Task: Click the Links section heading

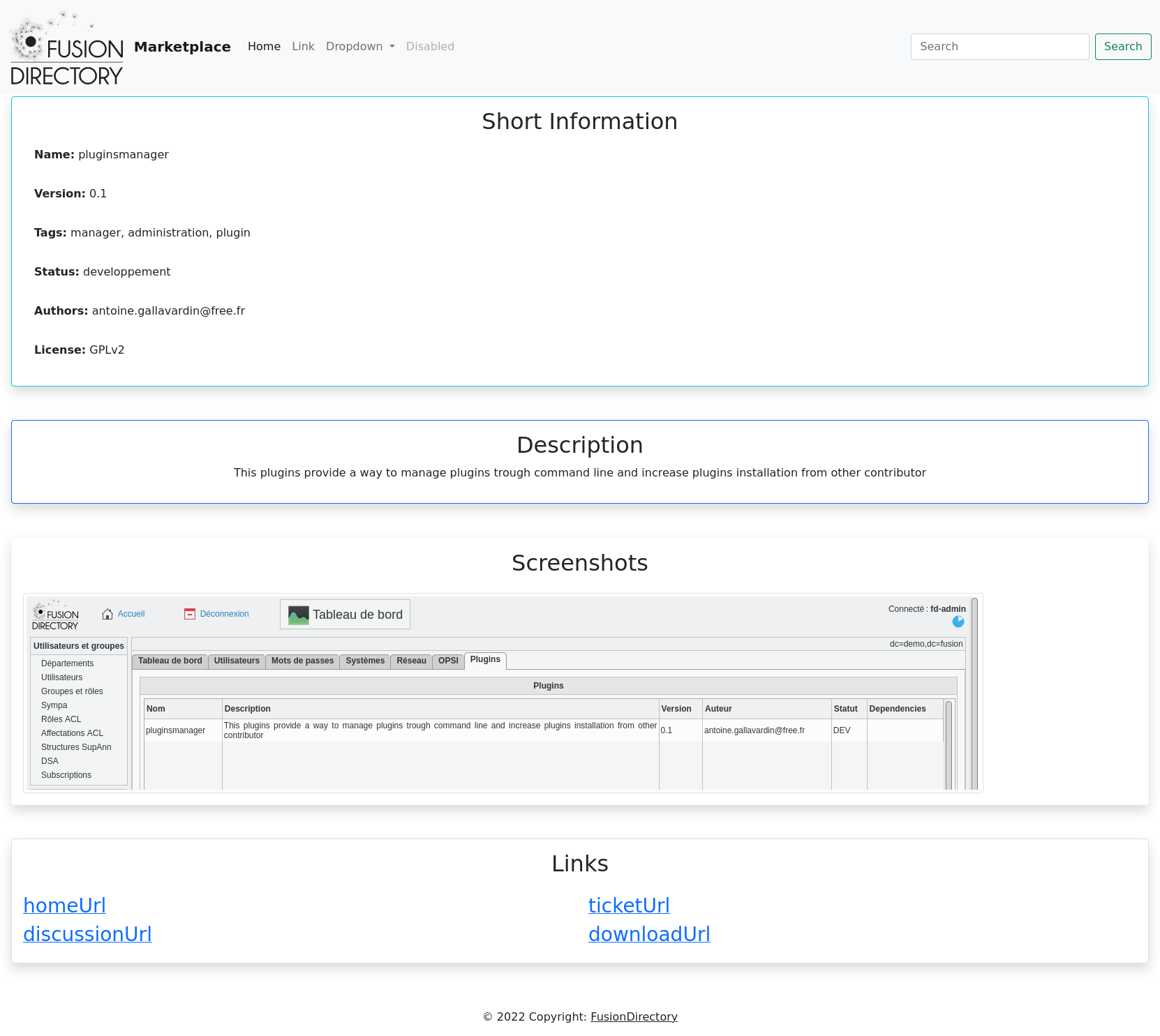Action: pos(580,864)
